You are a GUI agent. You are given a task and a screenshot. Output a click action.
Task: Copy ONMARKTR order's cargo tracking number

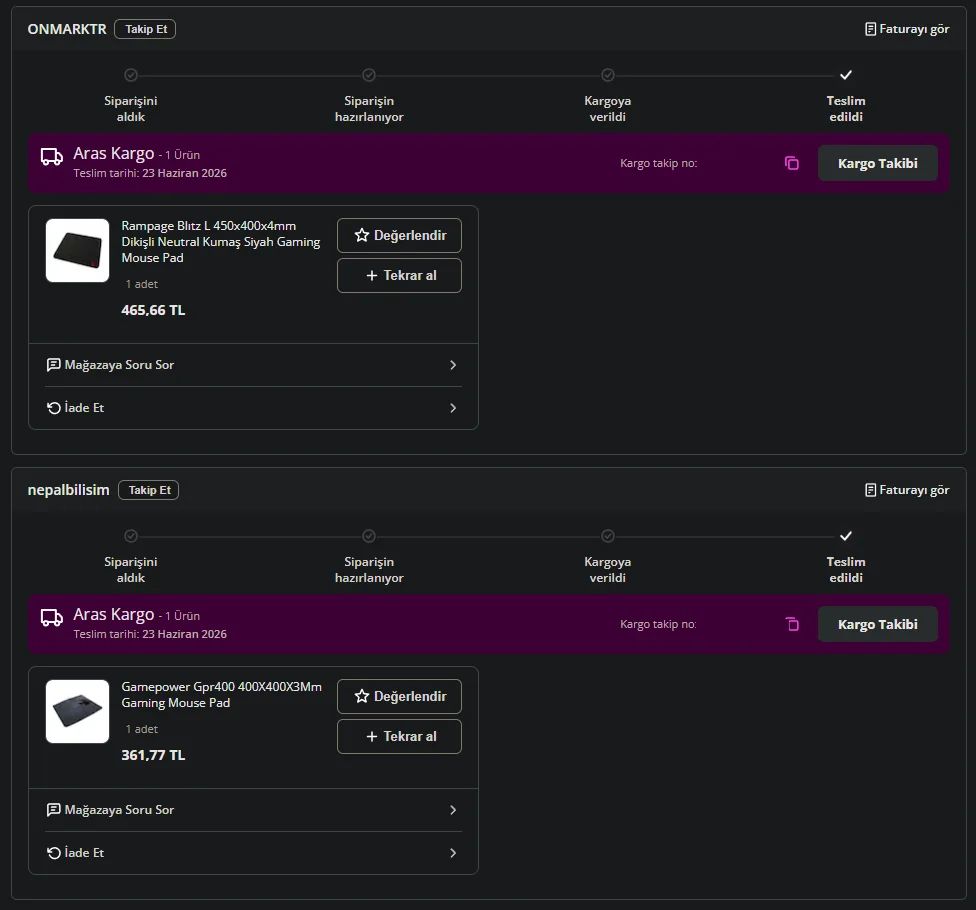coord(791,163)
